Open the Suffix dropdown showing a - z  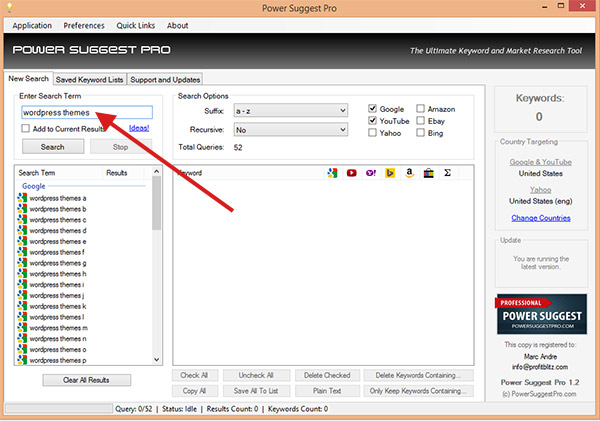pyautogui.click(x=290, y=111)
